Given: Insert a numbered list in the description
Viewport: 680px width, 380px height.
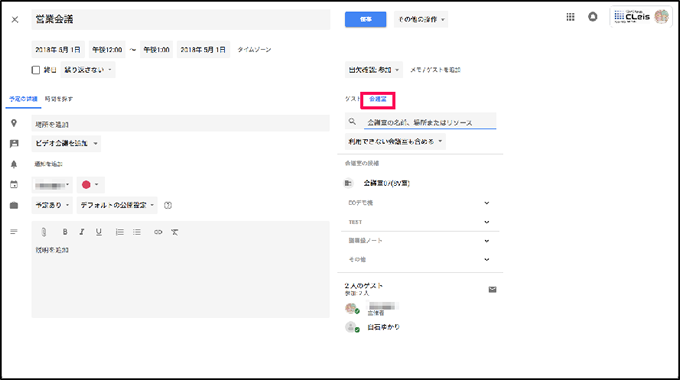Looking at the screenshot, I should (x=120, y=232).
